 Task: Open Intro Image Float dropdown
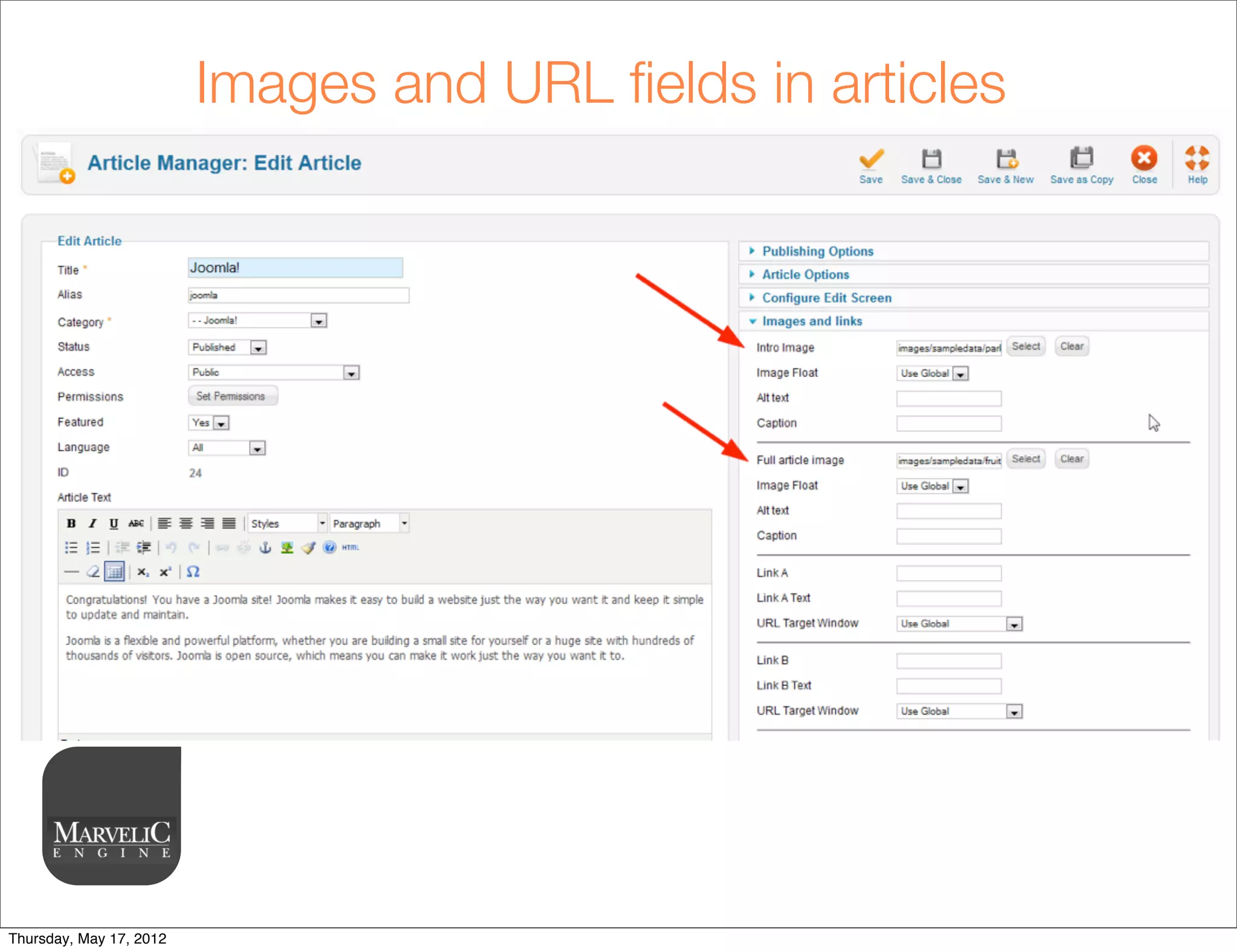(933, 373)
